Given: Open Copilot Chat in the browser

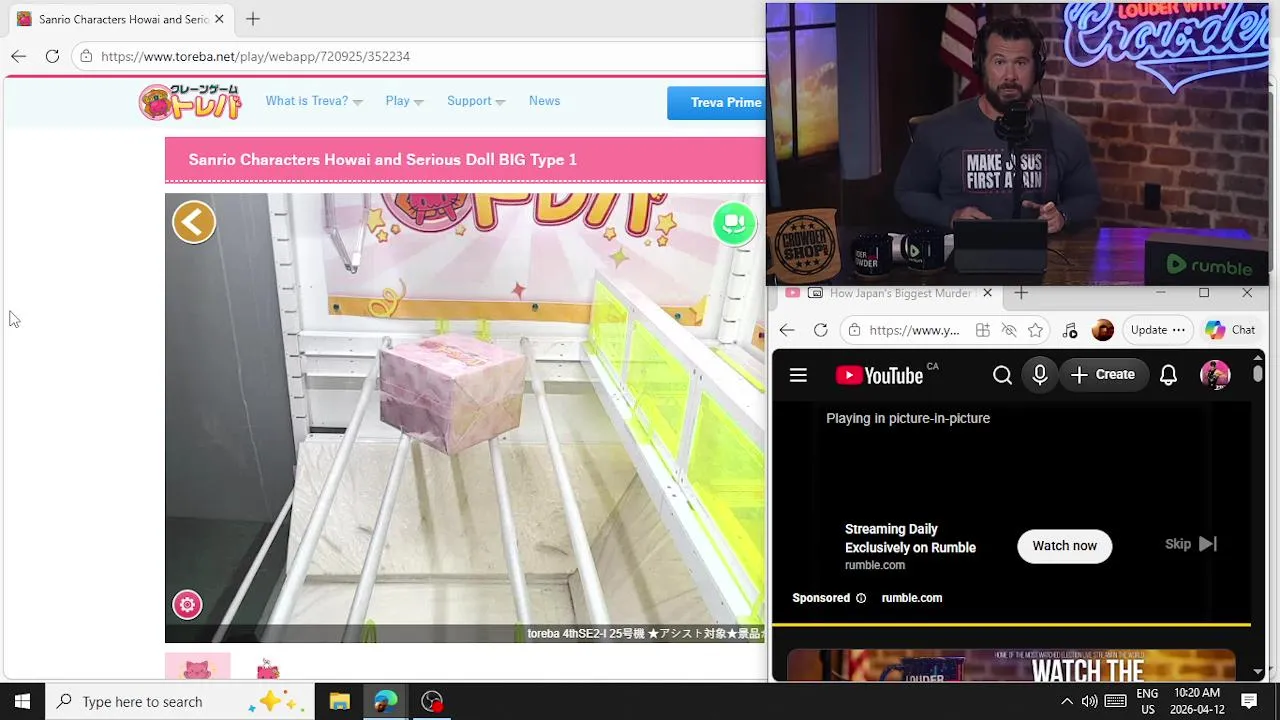Looking at the screenshot, I should pos(1231,330).
